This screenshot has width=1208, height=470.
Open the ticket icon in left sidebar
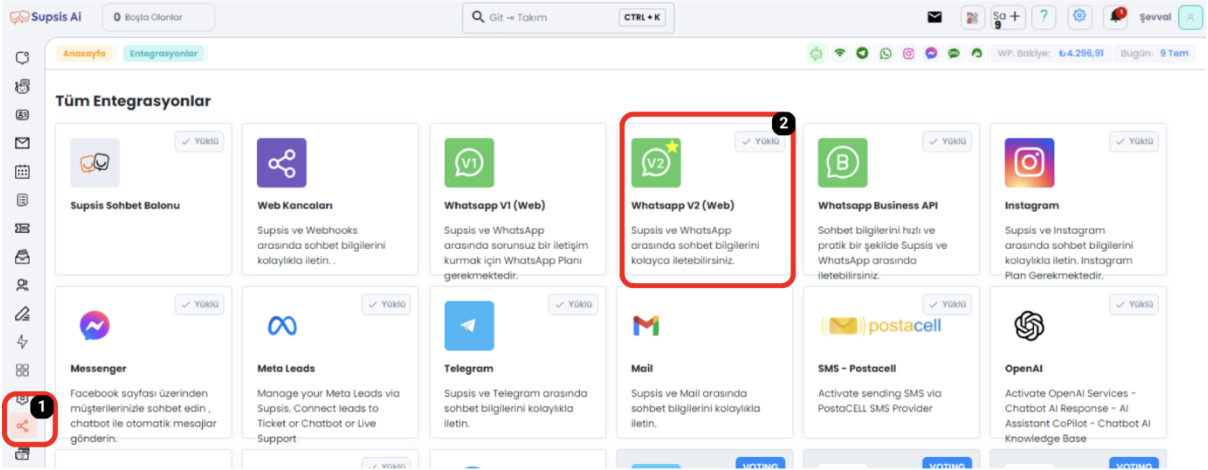pos(22,228)
